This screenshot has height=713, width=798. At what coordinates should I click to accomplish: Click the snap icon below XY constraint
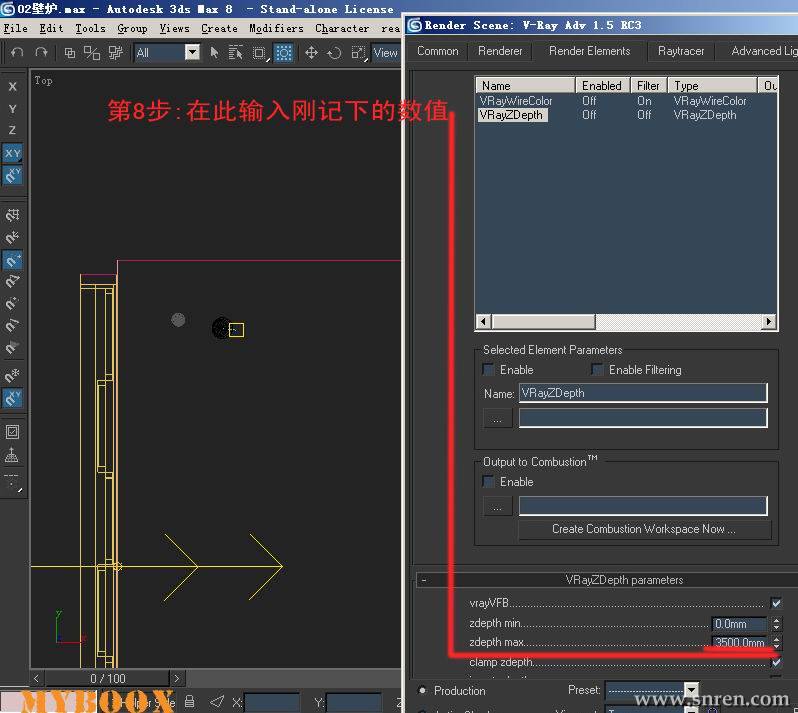pos(13,175)
